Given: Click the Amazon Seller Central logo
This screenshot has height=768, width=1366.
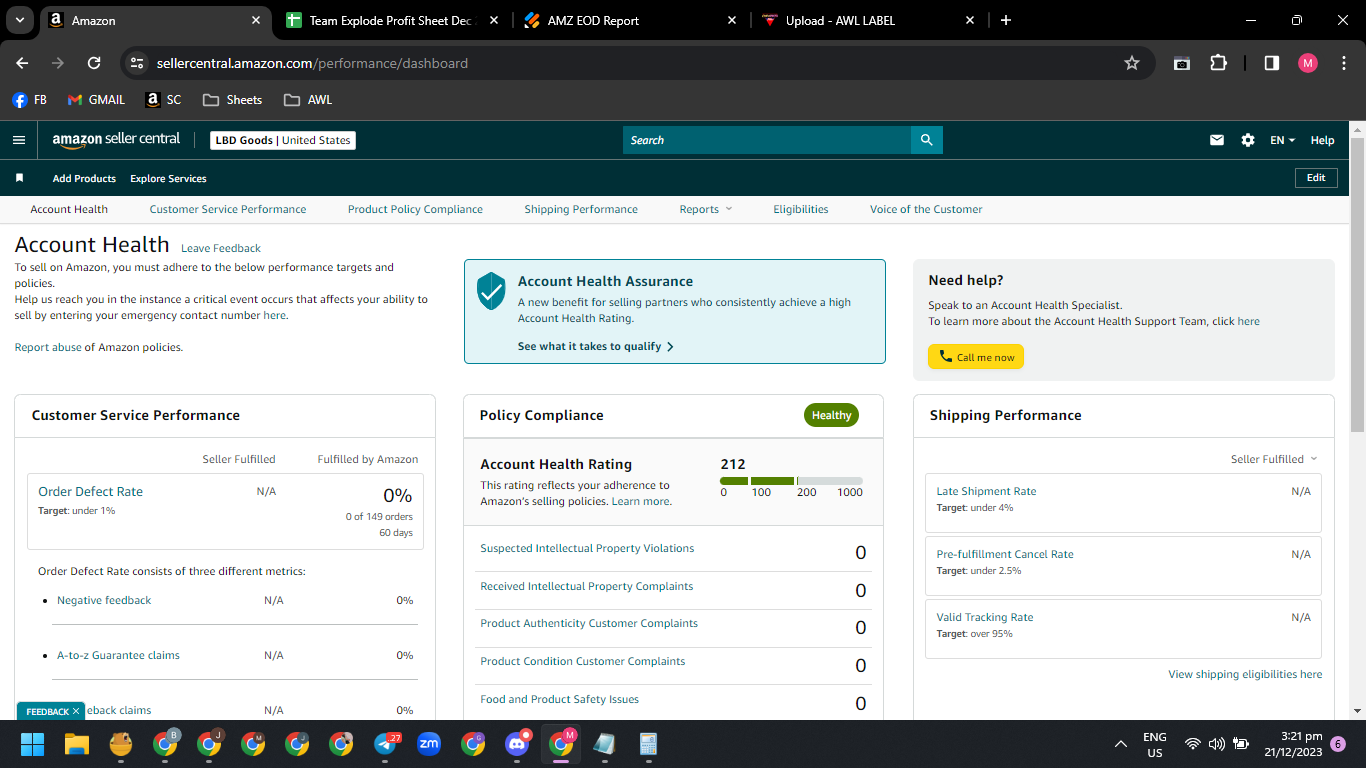Looking at the screenshot, I should [x=116, y=140].
